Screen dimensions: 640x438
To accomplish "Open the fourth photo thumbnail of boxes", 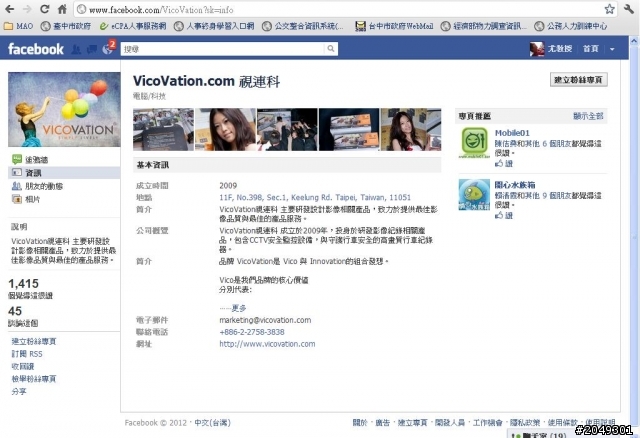I will click(x=349, y=129).
